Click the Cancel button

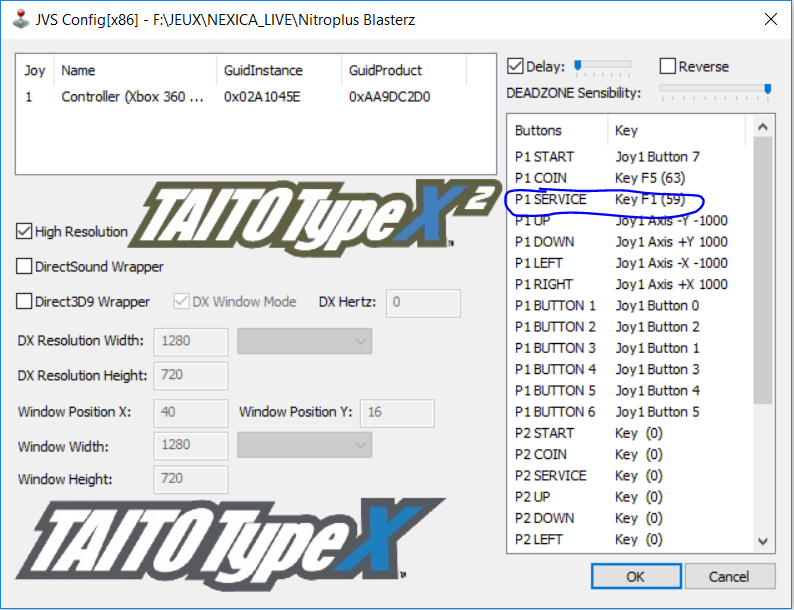click(x=728, y=577)
